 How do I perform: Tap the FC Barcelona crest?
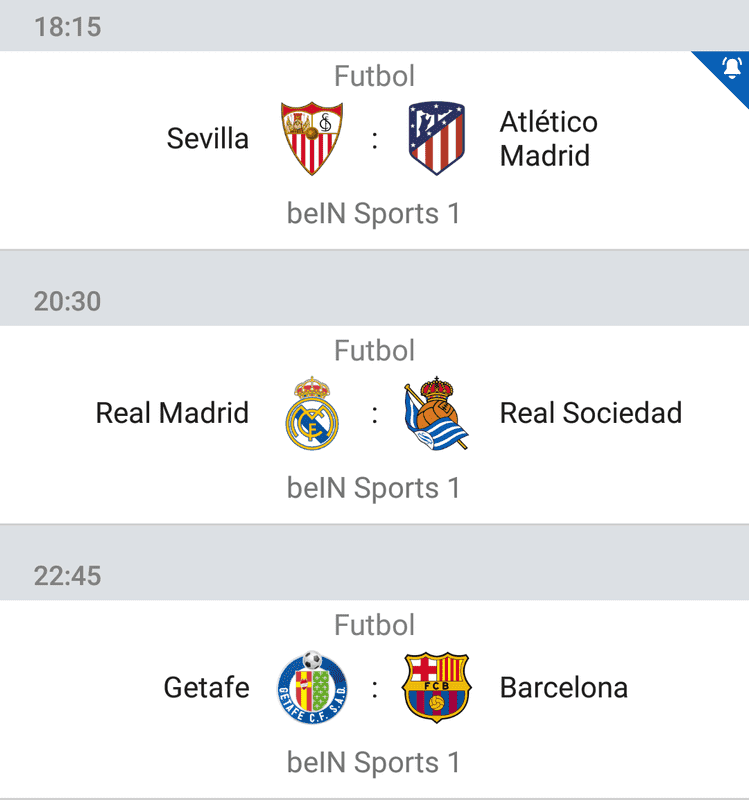pyautogui.click(x=437, y=687)
